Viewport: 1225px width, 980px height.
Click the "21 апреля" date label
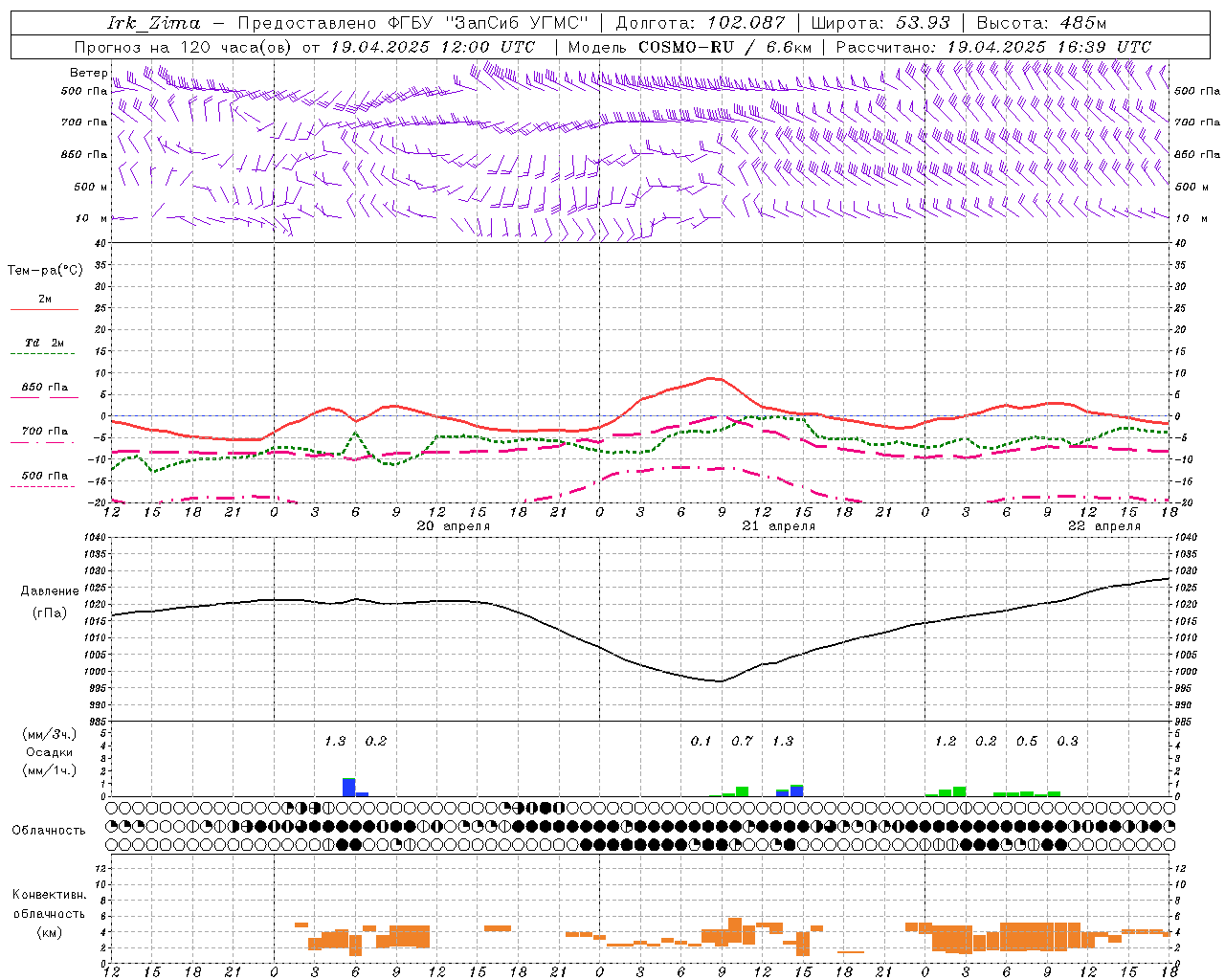pos(779,526)
